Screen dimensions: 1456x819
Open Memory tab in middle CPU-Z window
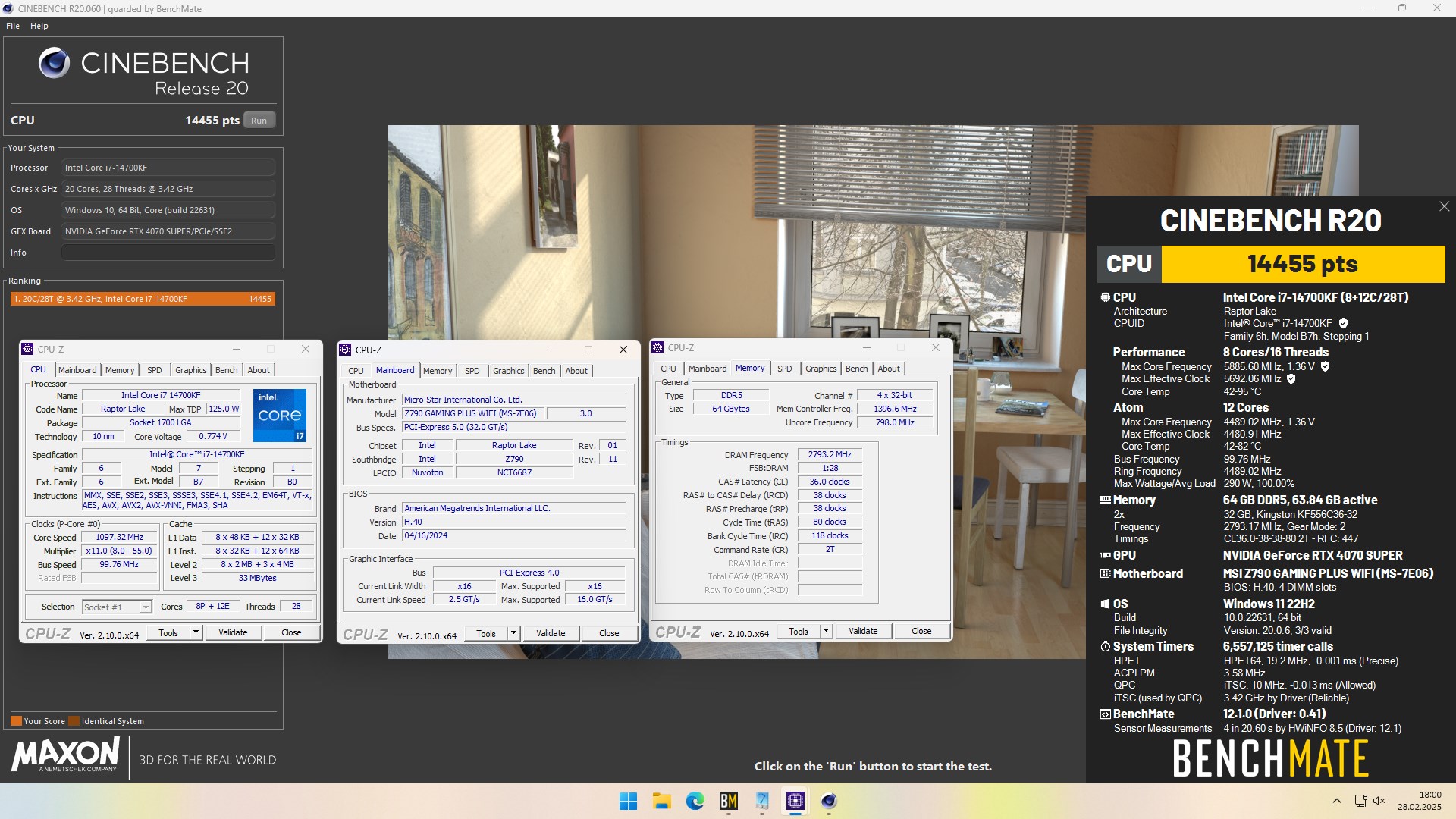coord(438,371)
